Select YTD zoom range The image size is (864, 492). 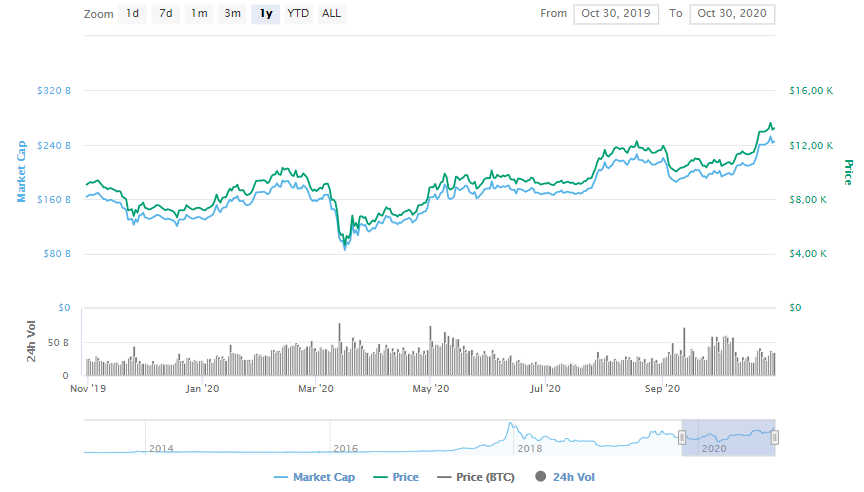pos(298,14)
